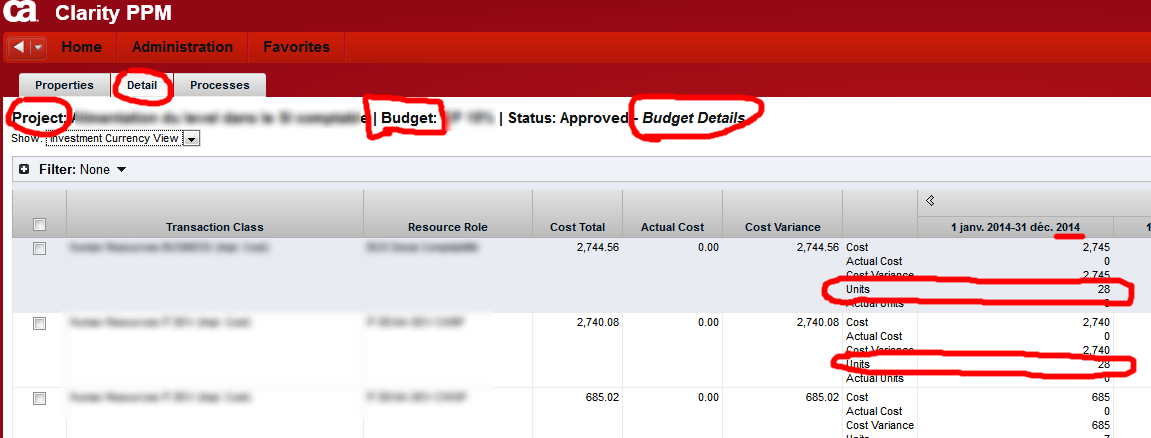Screen dimensions: 1151x438
Task: Click the previous time periods arrow icon
Action: [x=930, y=200]
